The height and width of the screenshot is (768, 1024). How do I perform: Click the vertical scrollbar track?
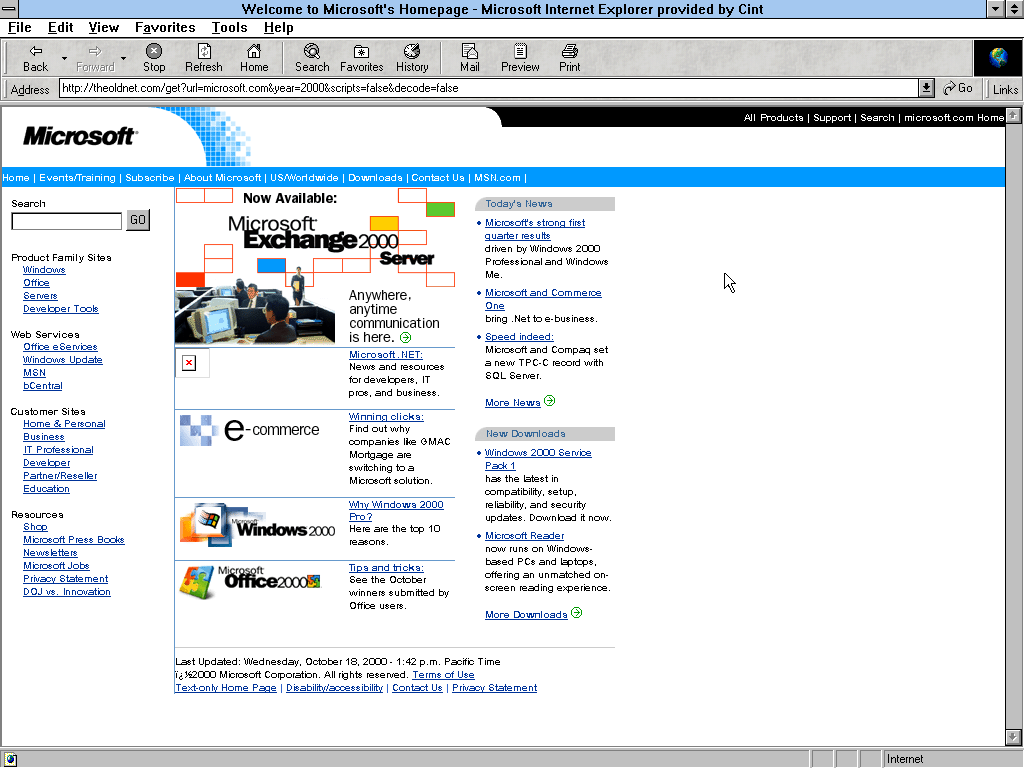pyautogui.click(x=1013, y=424)
